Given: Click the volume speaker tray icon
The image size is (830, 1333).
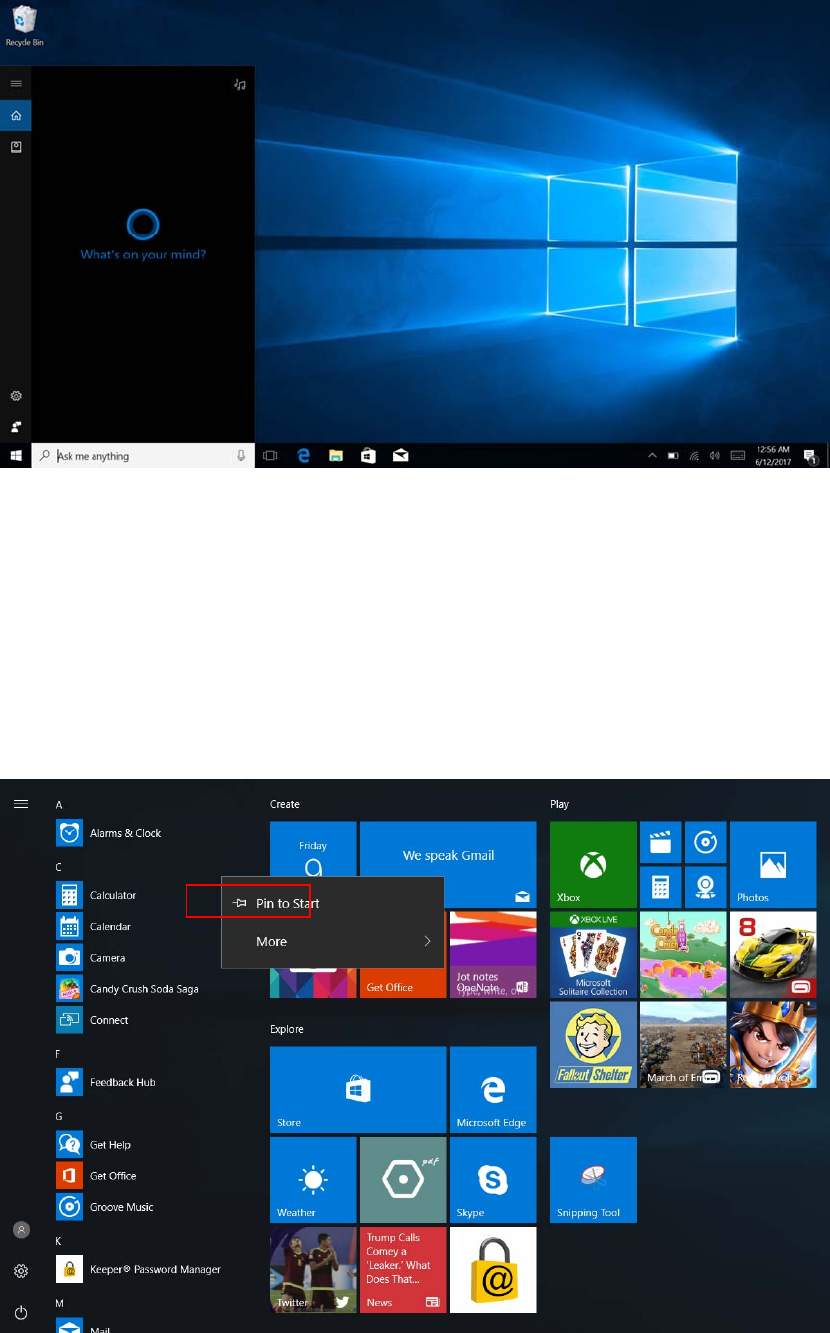Looking at the screenshot, I should click(x=714, y=456).
